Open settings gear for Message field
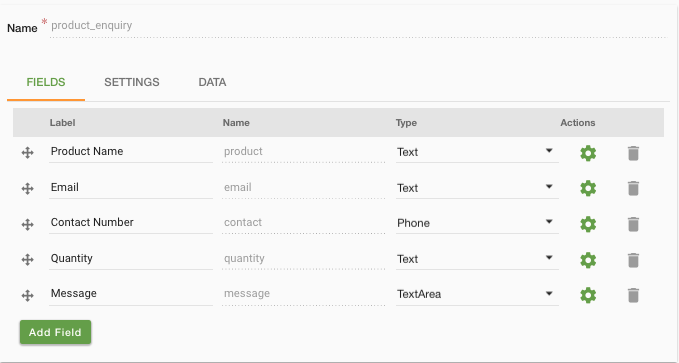The width and height of the screenshot is (679, 363). coord(588,295)
